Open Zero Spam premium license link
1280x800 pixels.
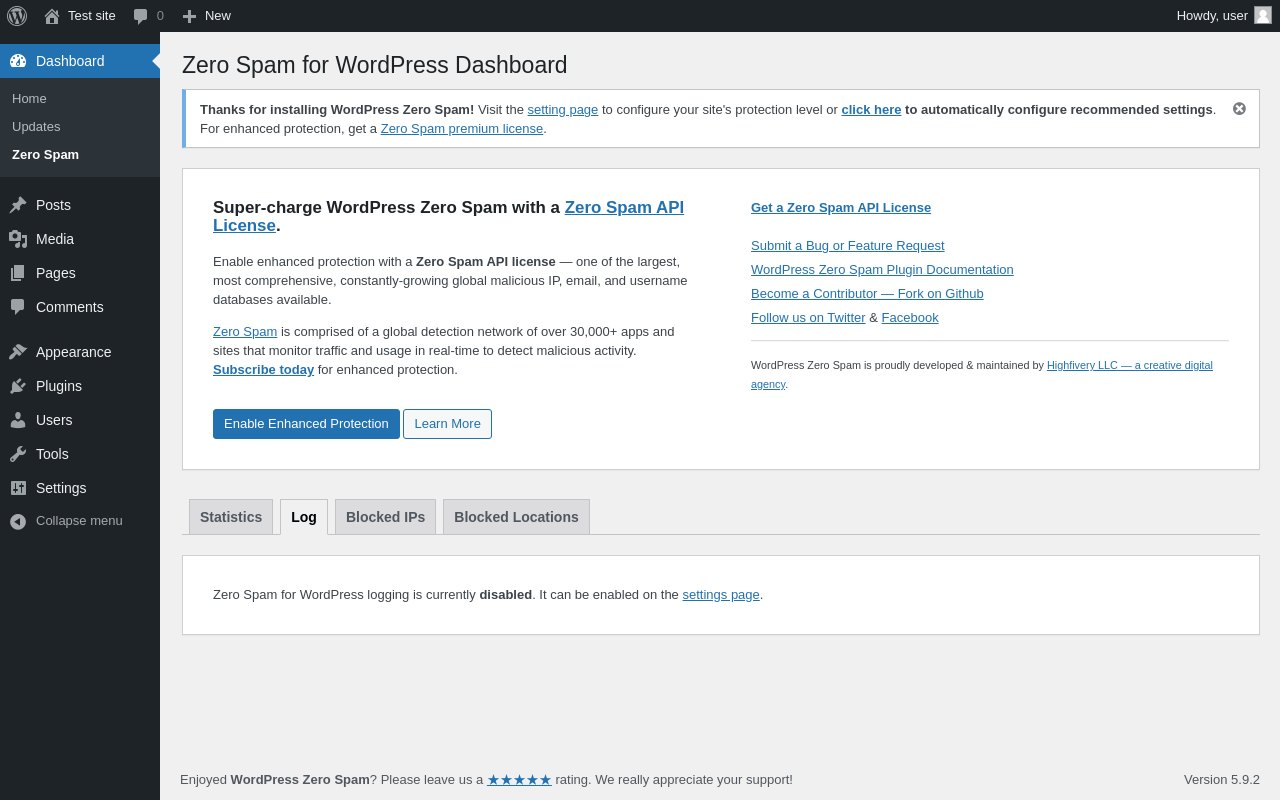point(462,128)
